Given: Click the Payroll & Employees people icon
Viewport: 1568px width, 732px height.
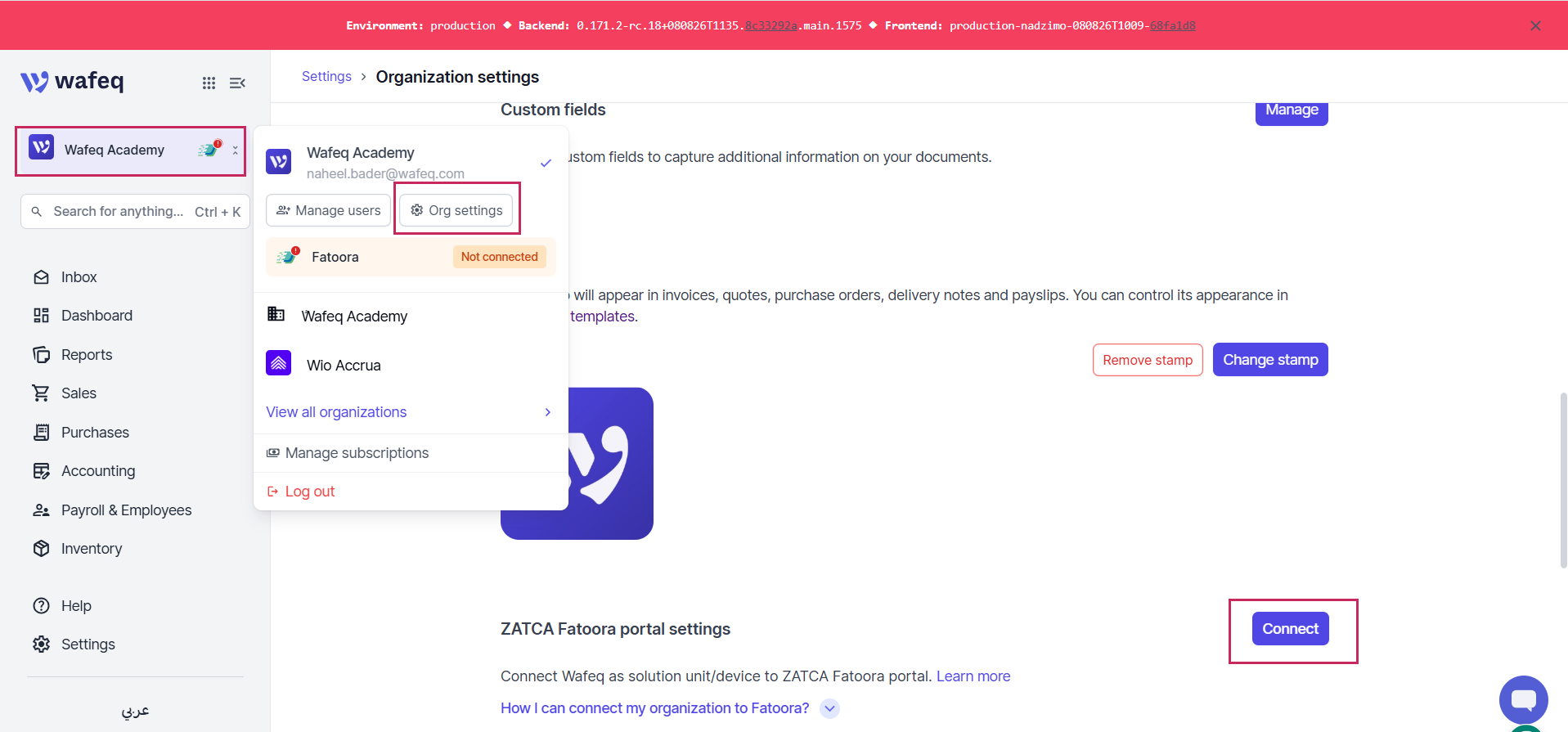Looking at the screenshot, I should point(41,510).
